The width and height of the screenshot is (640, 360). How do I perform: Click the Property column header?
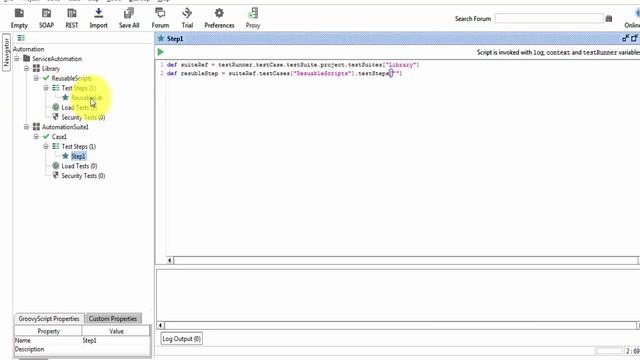pos(49,331)
